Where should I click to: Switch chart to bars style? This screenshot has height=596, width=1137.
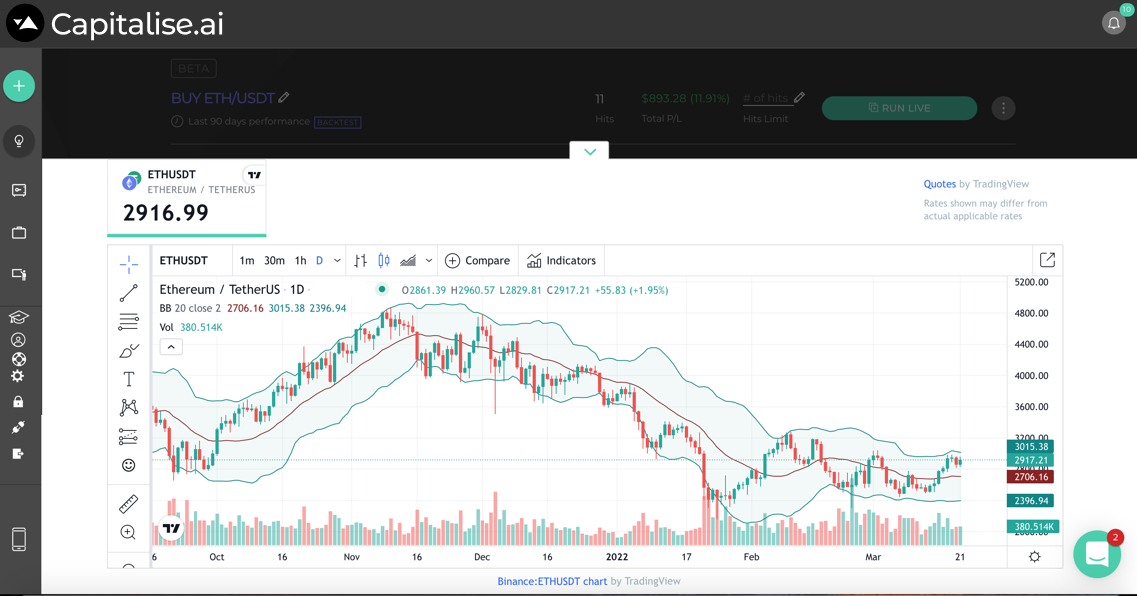click(x=360, y=261)
